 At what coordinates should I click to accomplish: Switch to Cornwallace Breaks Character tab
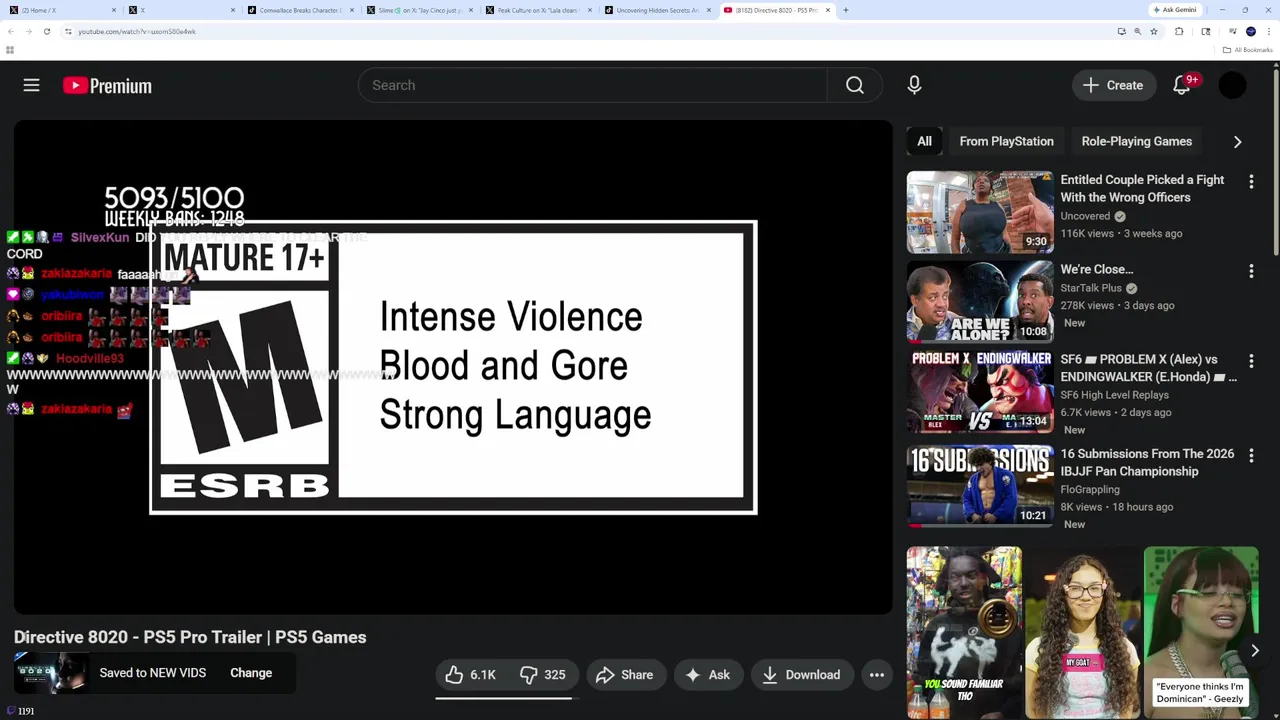coord(301,10)
